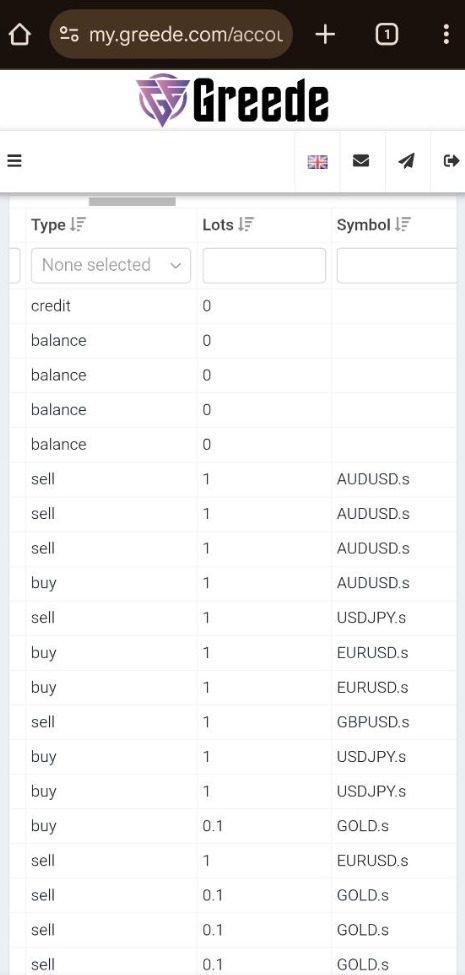Select the GBPUSD.s sell row
Viewport: 465px width, 975px height.
pyautogui.click(x=233, y=723)
